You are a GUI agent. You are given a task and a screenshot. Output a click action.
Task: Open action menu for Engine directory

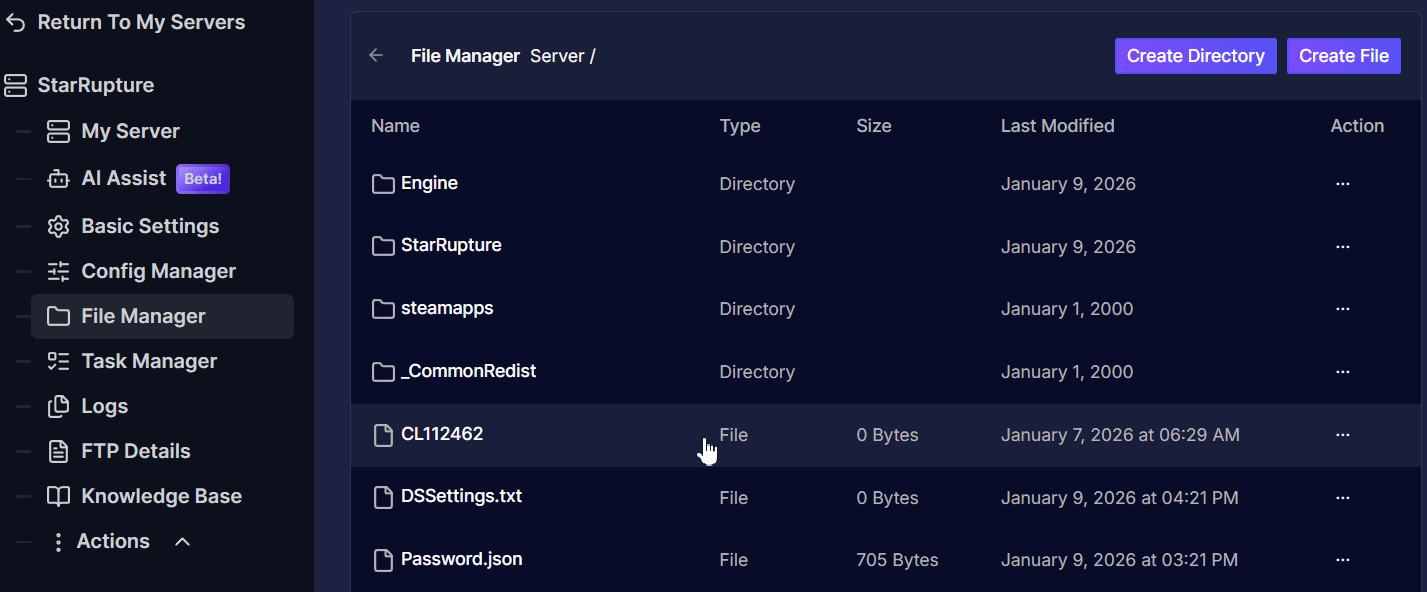point(1342,184)
